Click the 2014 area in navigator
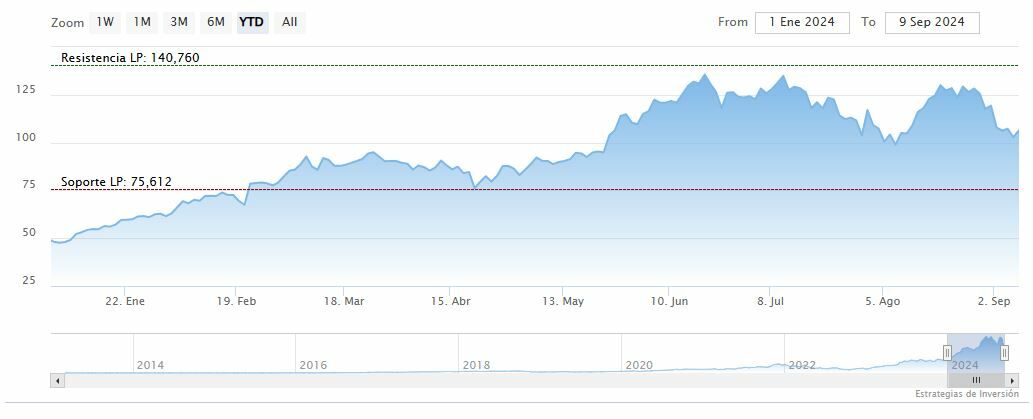Screen dimensions: 1033x419 tap(150, 365)
